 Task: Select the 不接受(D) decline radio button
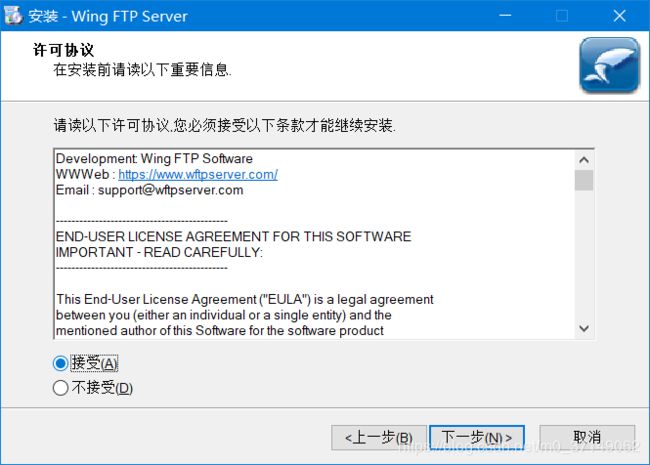click(x=61, y=388)
